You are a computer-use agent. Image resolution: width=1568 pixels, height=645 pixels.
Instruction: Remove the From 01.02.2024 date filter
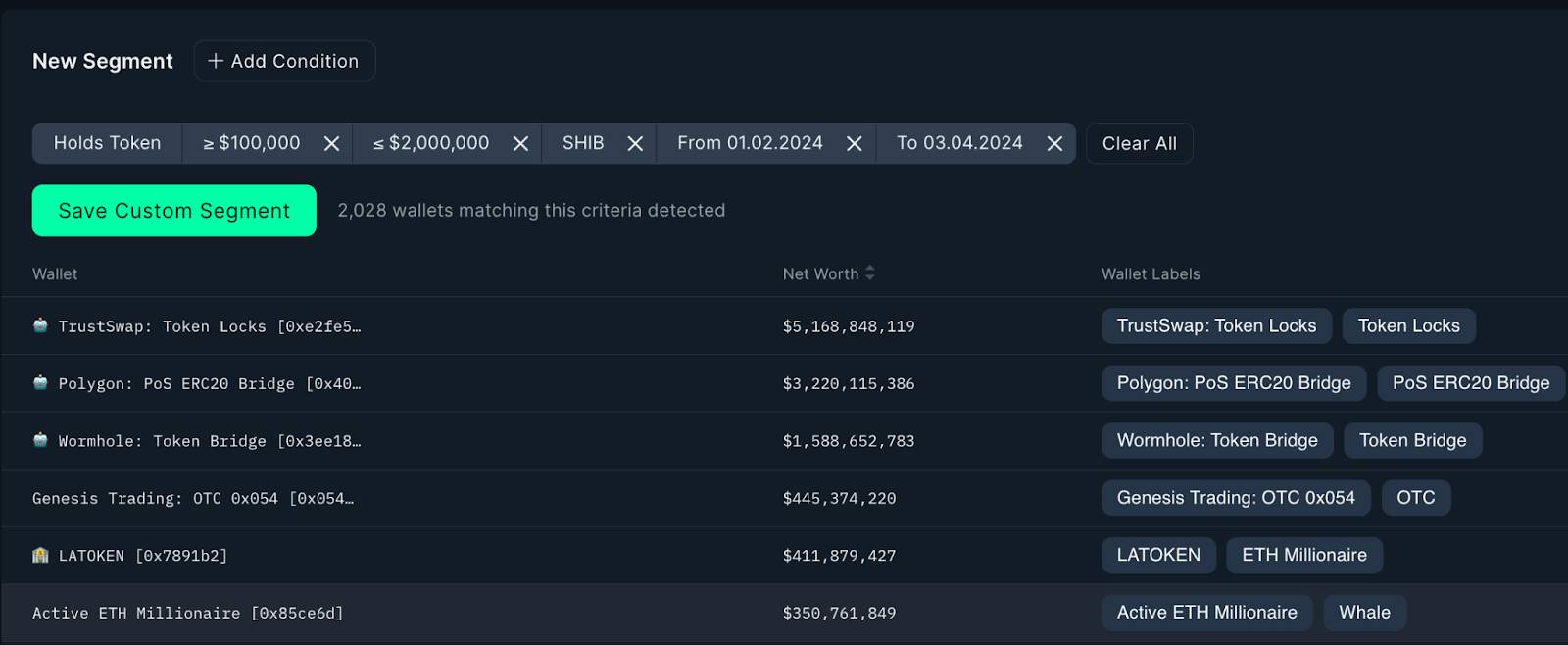click(x=855, y=144)
